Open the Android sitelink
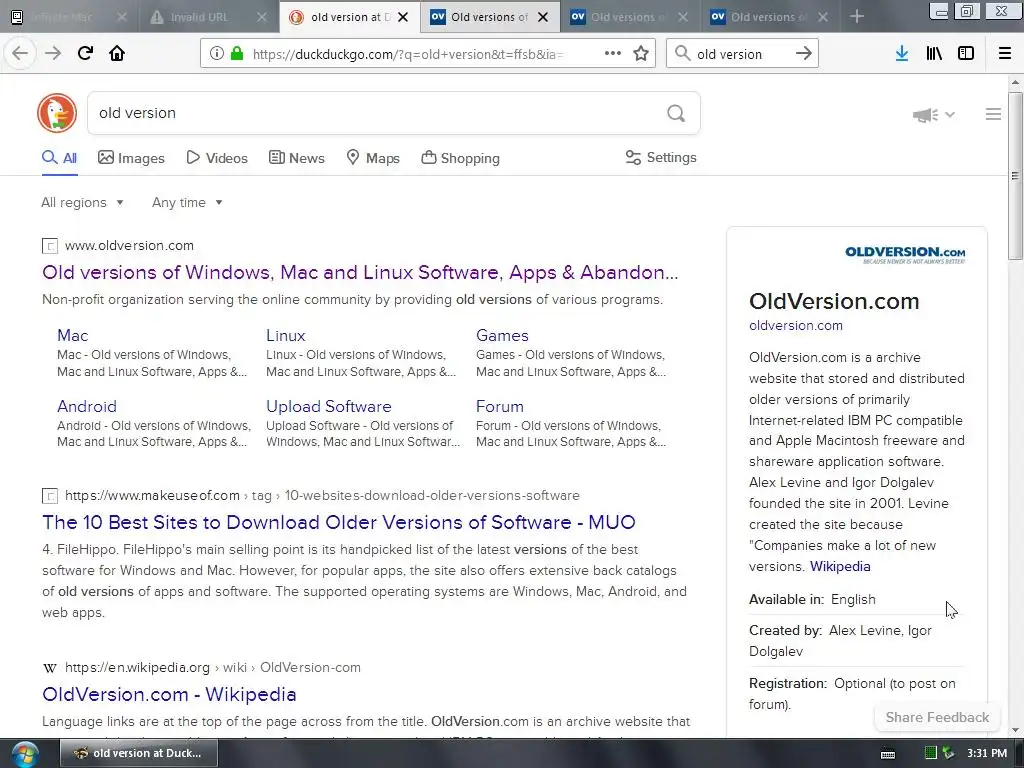The image size is (1024, 768). tap(87, 406)
